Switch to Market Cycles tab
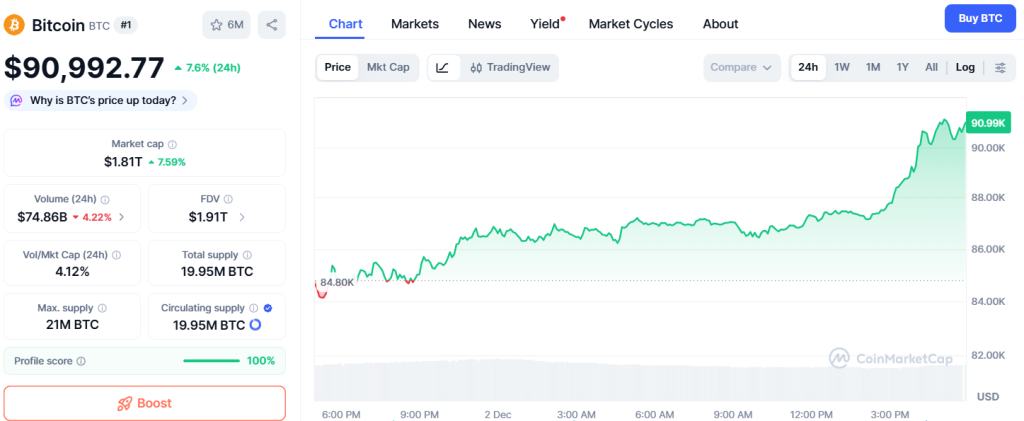This screenshot has width=1024, height=421. tap(630, 24)
